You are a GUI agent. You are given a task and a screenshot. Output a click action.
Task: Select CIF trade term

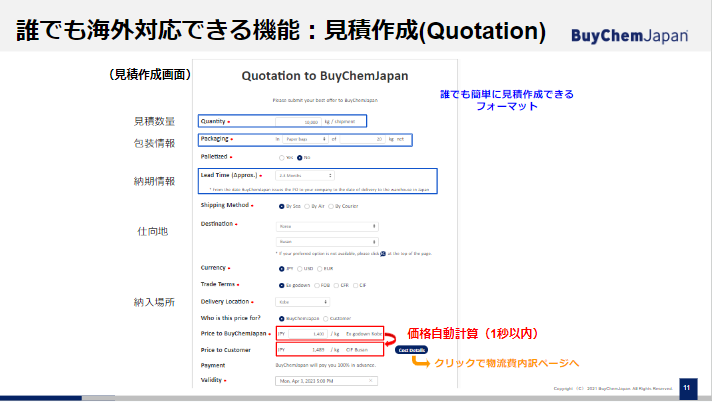click(356, 286)
